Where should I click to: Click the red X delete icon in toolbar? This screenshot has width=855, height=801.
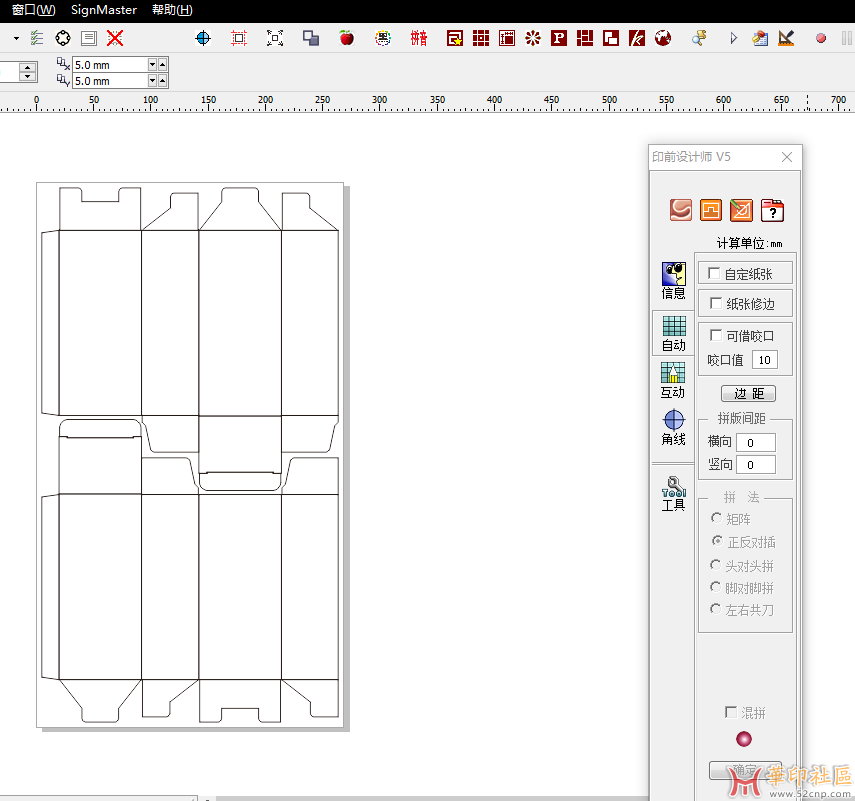[x=115, y=38]
